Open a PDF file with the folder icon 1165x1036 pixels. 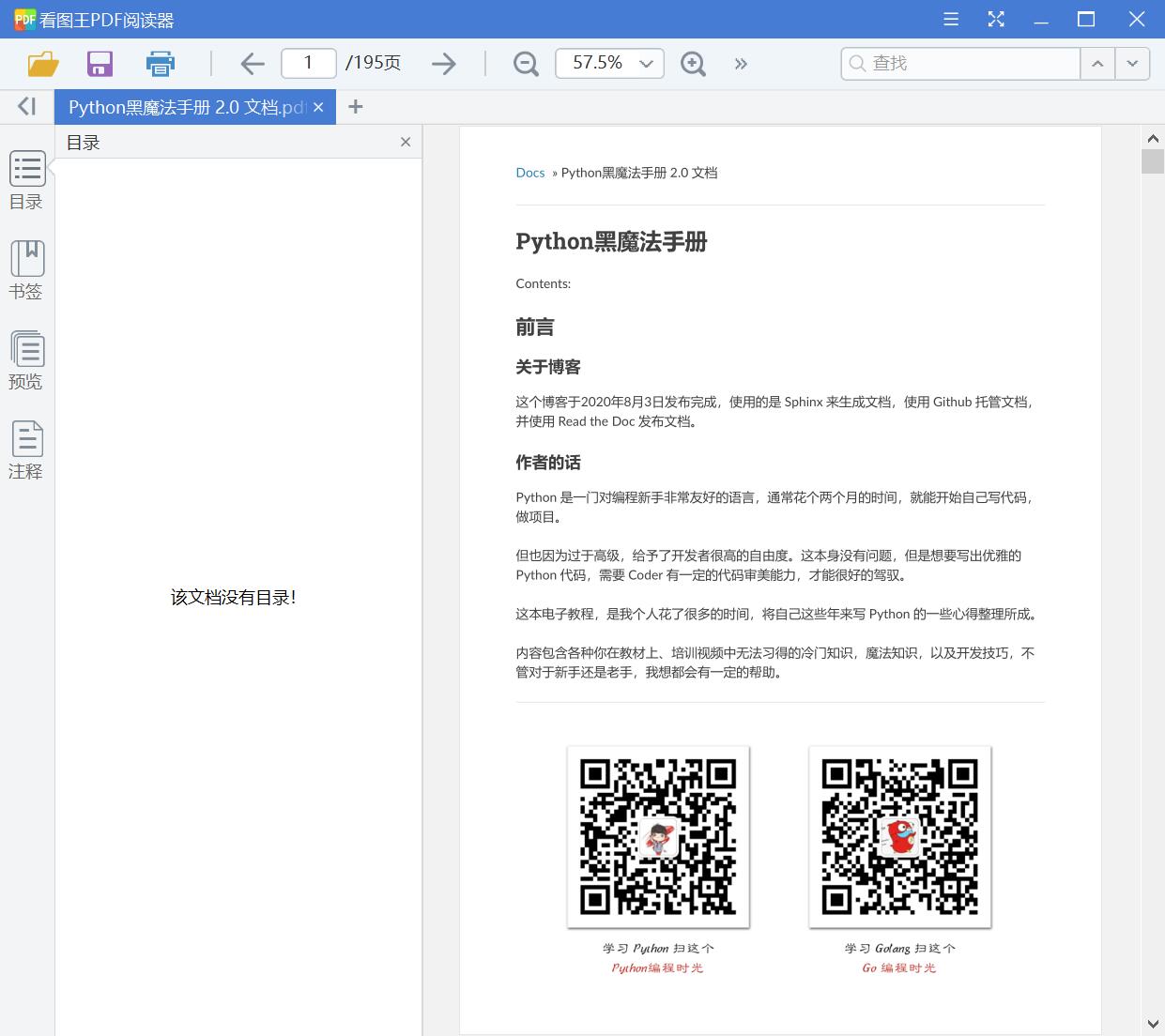41,63
